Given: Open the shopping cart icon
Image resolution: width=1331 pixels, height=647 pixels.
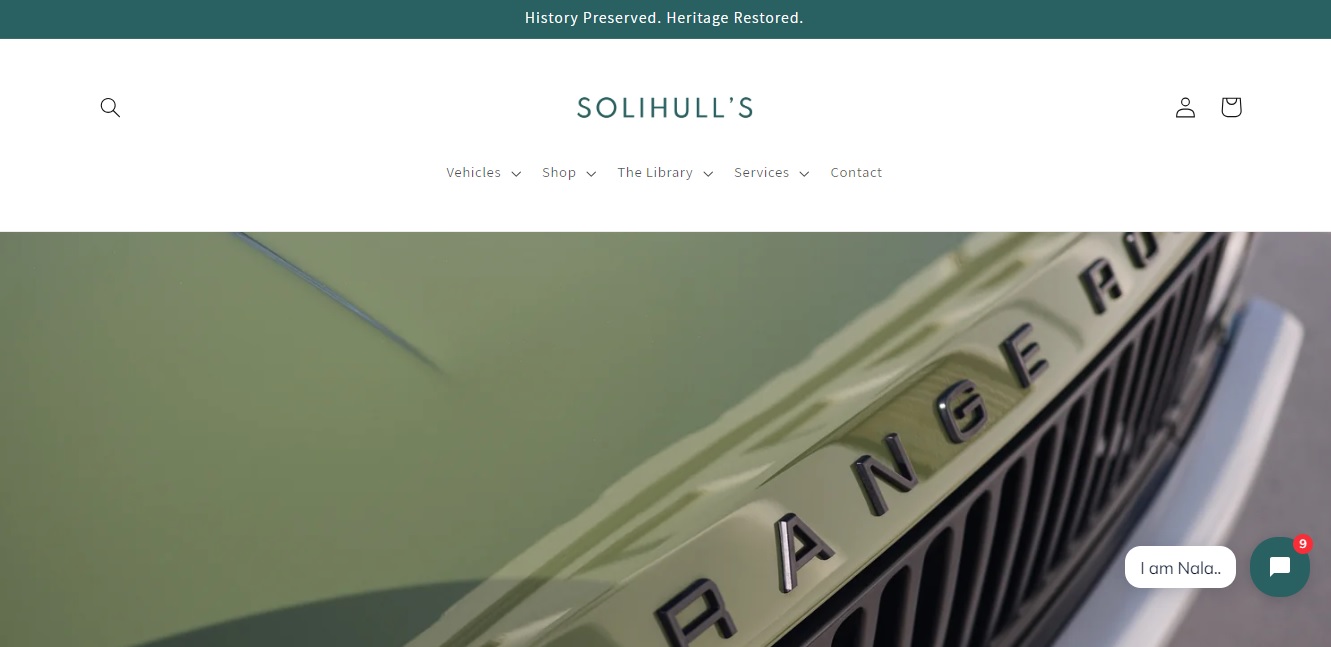Looking at the screenshot, I should click(1231, 107).
